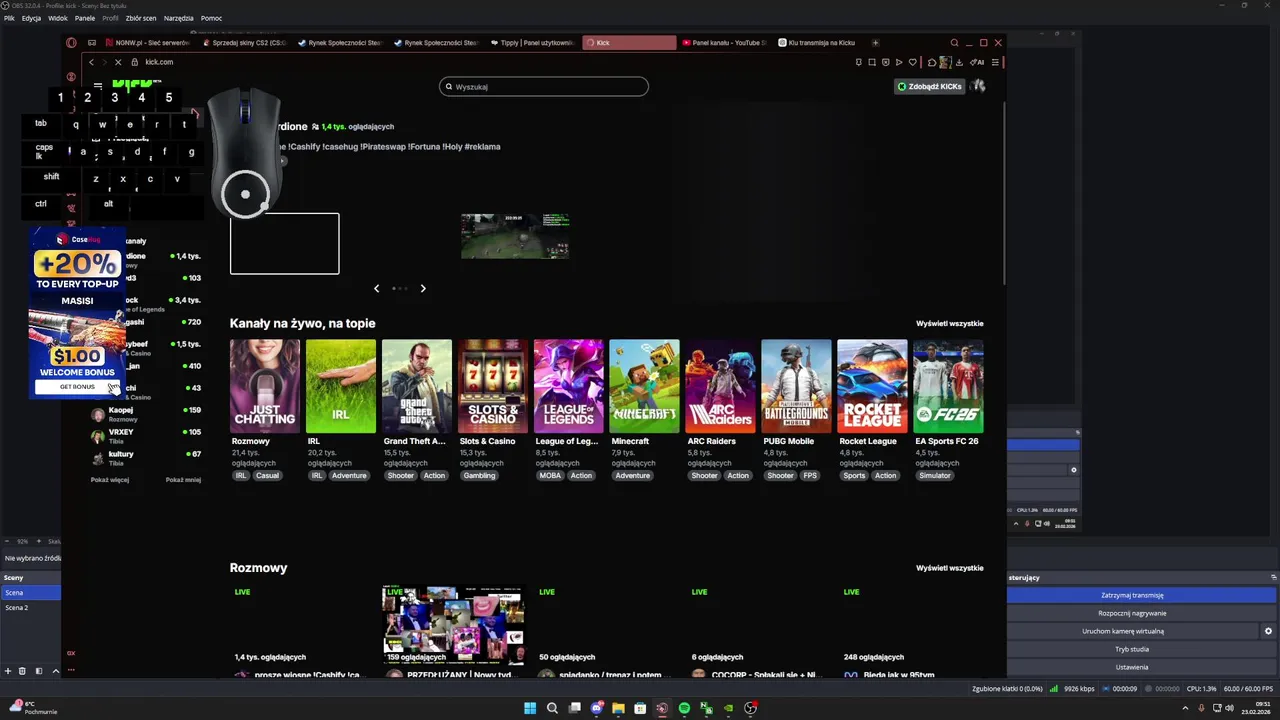Open the Opera logo menu icon
The height and width of the screenshot is (720, 1280).
tap(71, 43)
